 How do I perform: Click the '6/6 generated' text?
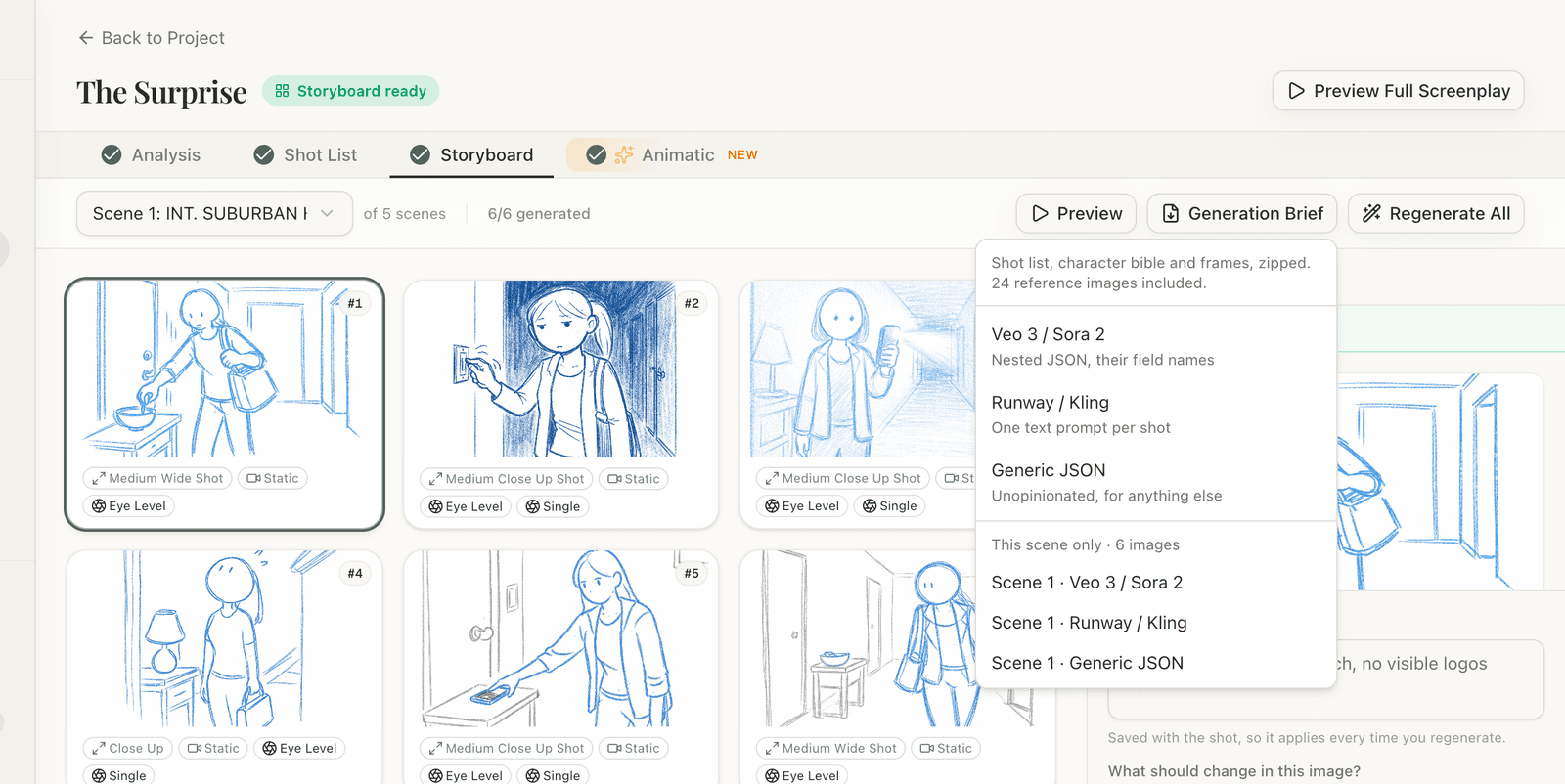tap(539, 213)
